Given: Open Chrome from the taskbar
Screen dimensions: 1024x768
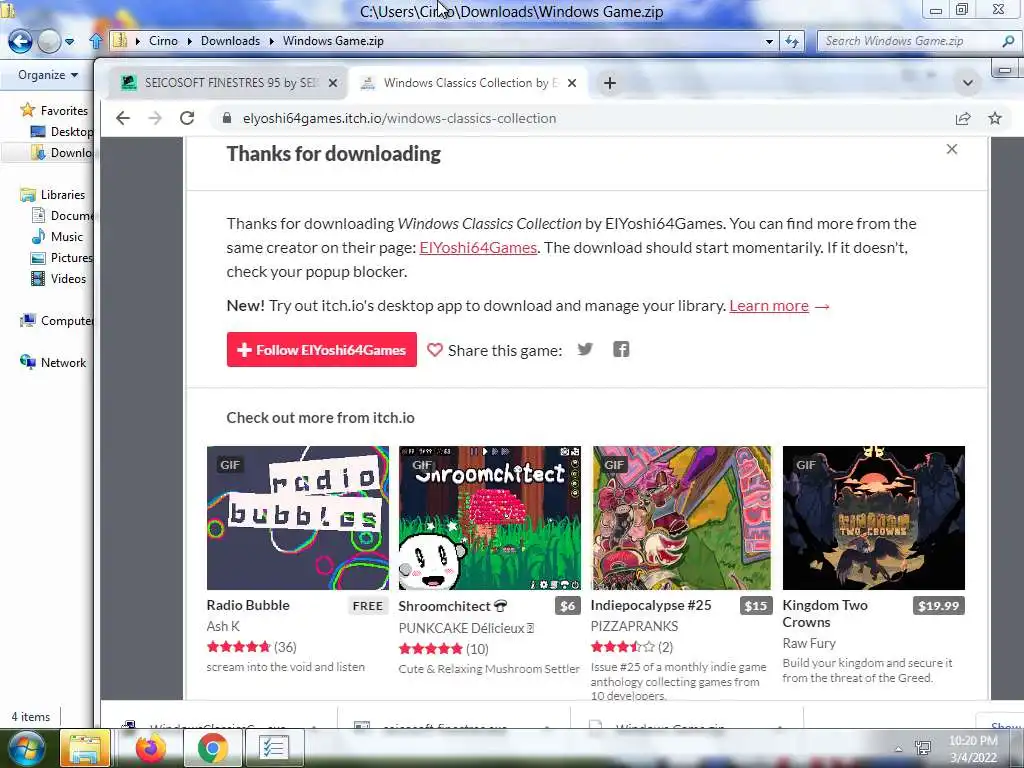Looking at the screenshot, I should pos(212,748).
